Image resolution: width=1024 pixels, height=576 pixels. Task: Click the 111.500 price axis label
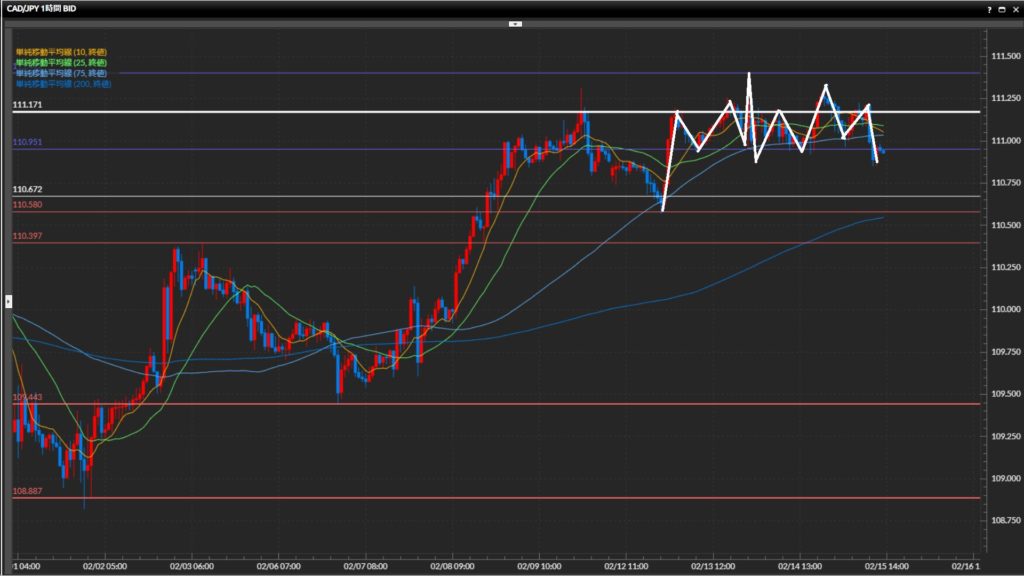coord(1005,56)
